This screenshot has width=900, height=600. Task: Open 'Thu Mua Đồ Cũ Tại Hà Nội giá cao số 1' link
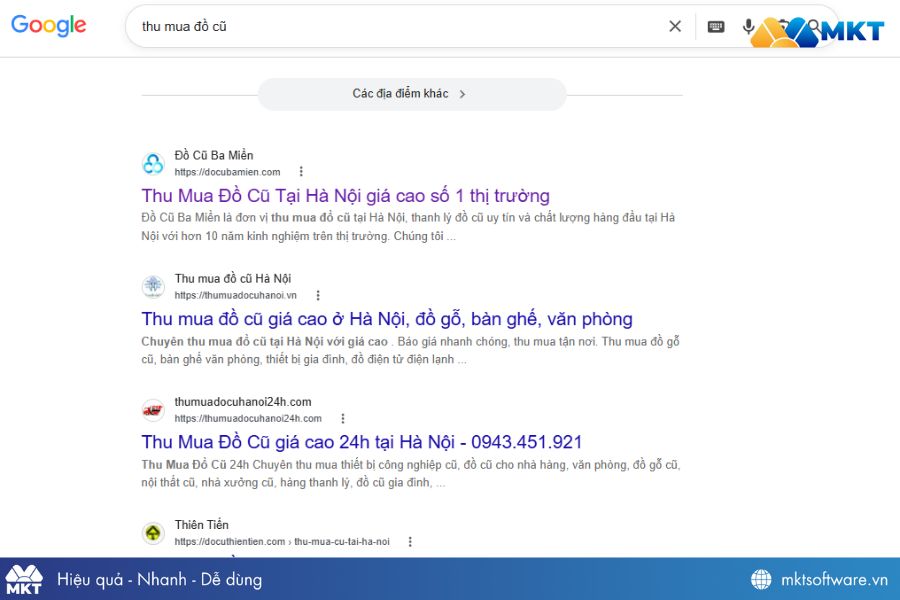coord(346,196)
